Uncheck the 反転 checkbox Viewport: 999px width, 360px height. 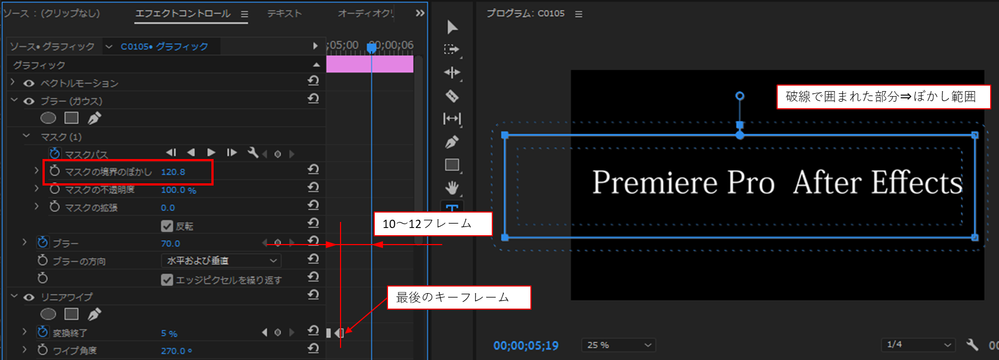168,225
